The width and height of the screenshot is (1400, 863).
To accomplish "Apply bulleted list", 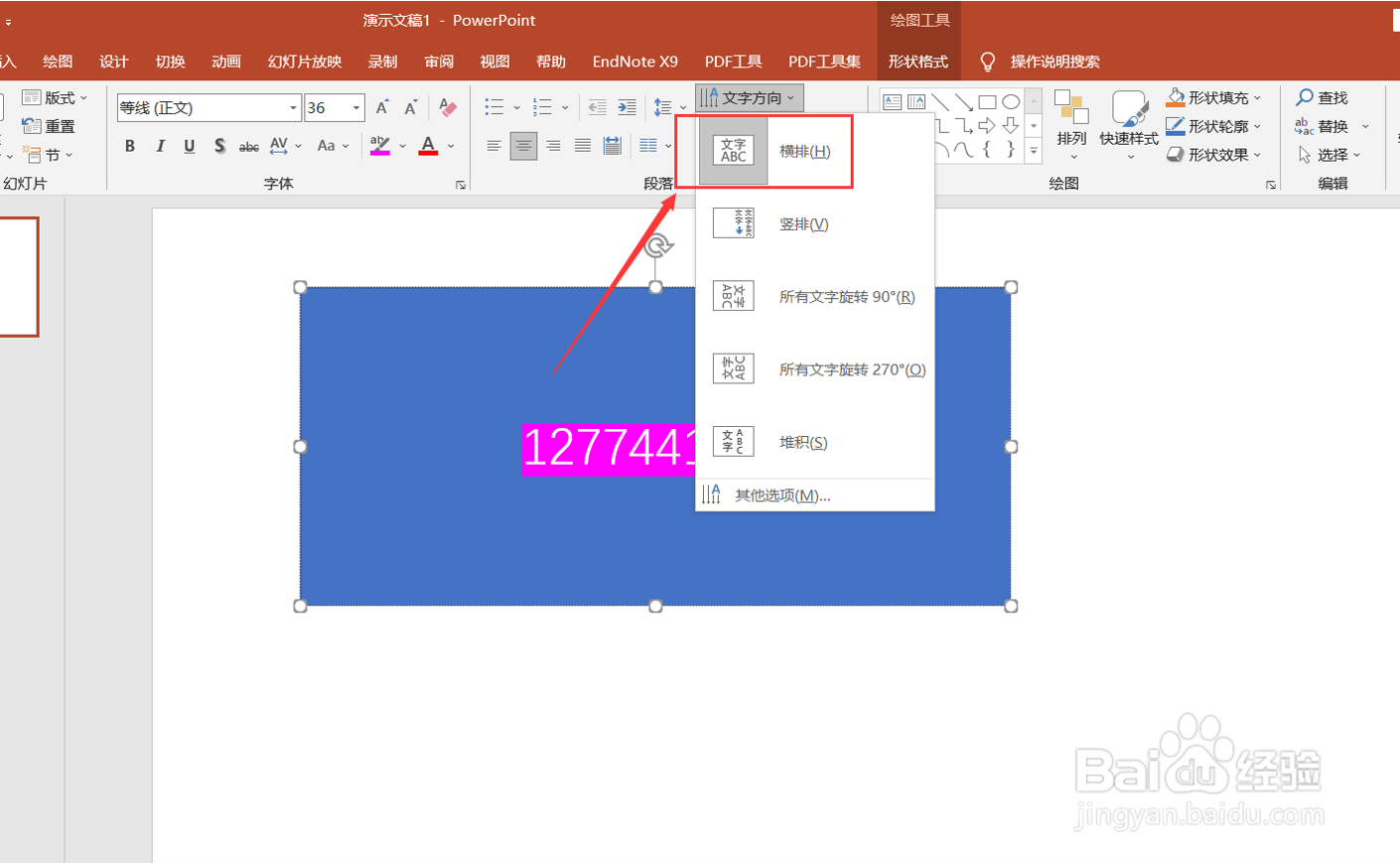I will point(493,107).
